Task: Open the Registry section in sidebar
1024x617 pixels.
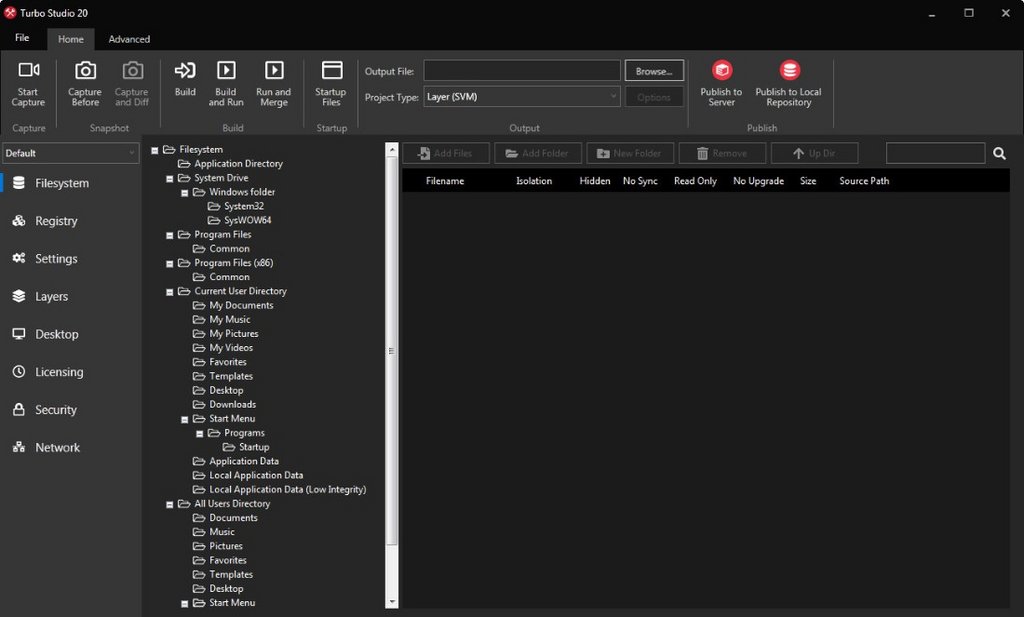Action: click(71, 221)
